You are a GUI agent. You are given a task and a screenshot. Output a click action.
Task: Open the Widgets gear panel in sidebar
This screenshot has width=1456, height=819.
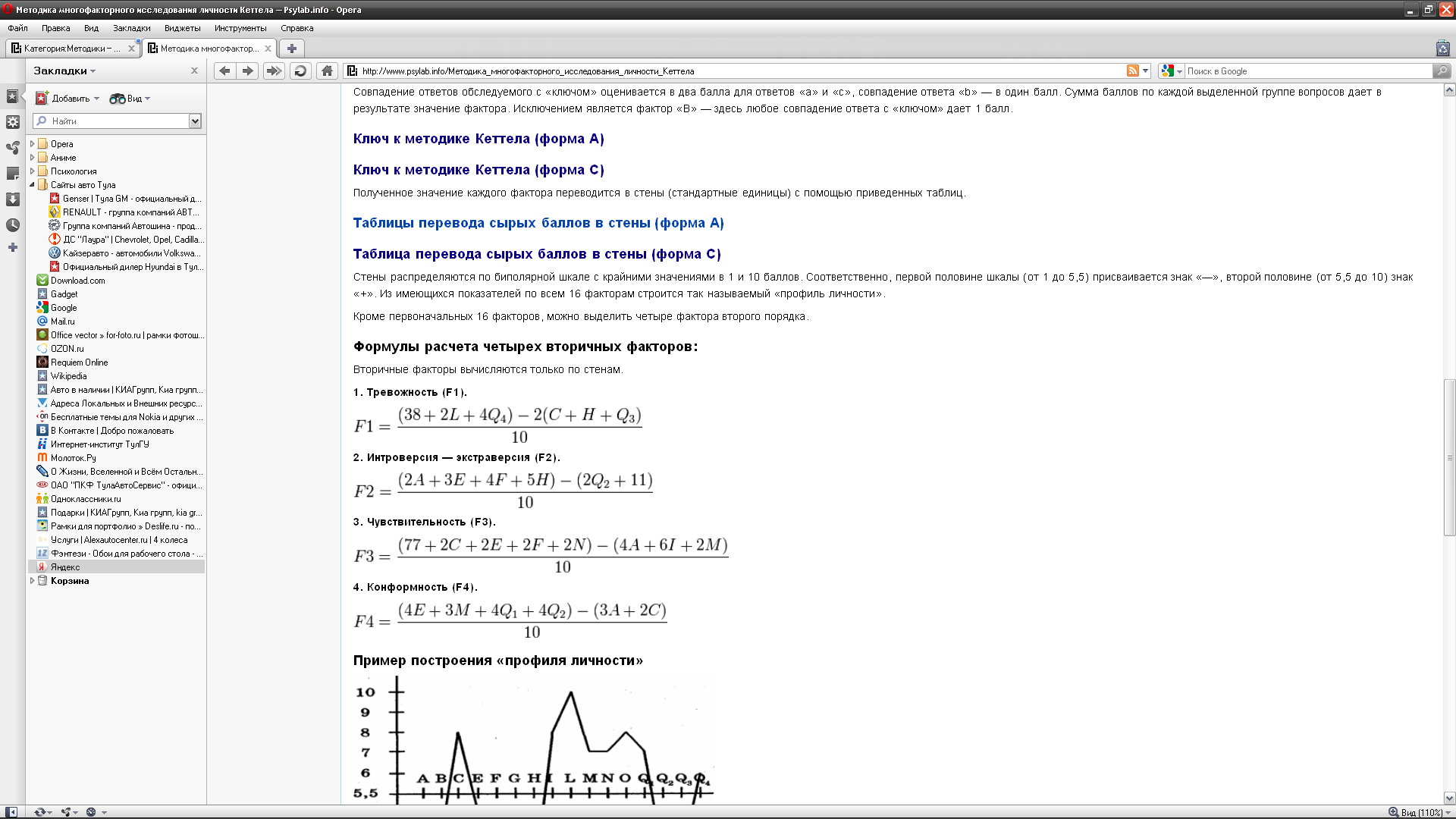(13, 122)
